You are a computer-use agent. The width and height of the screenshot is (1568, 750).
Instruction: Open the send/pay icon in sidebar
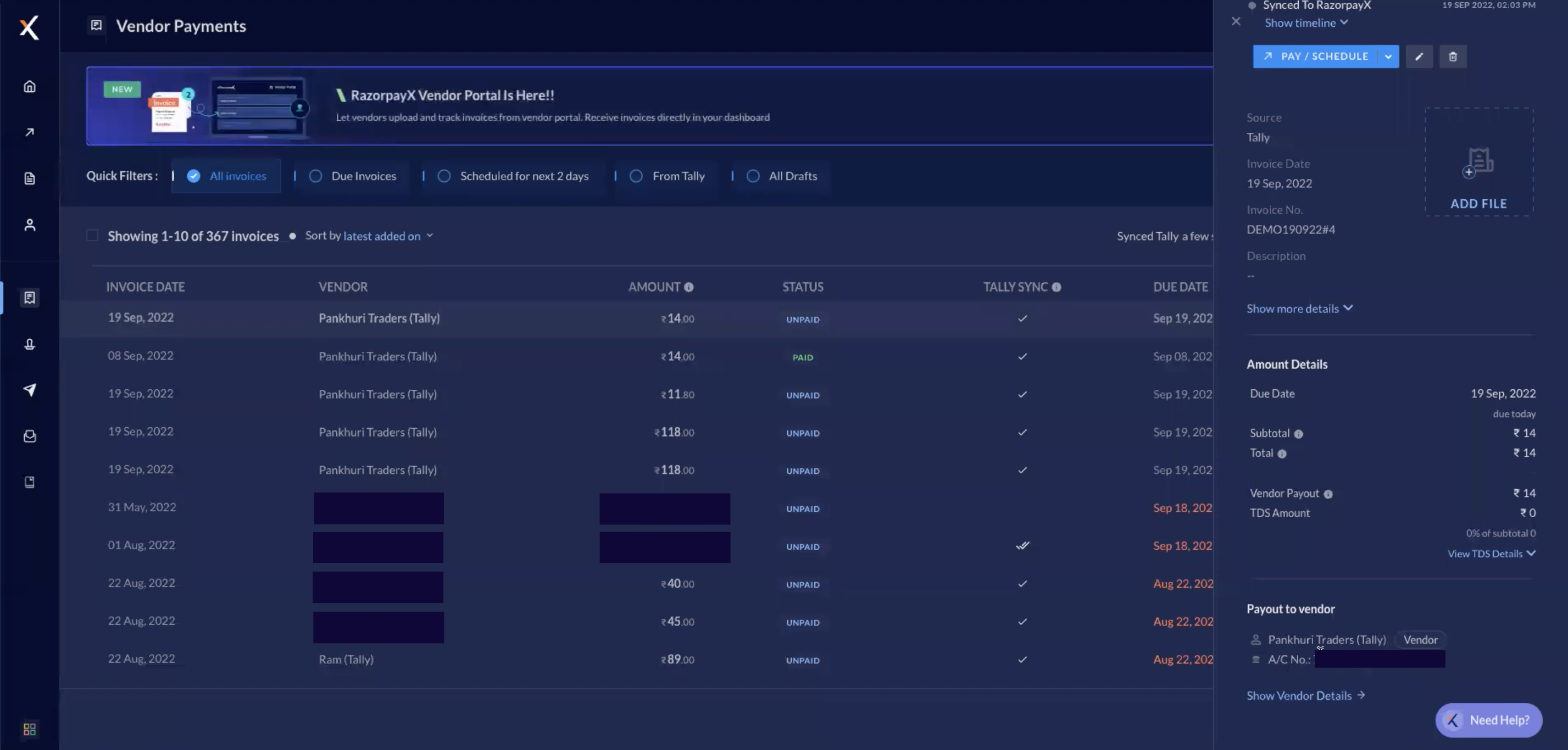29,390
